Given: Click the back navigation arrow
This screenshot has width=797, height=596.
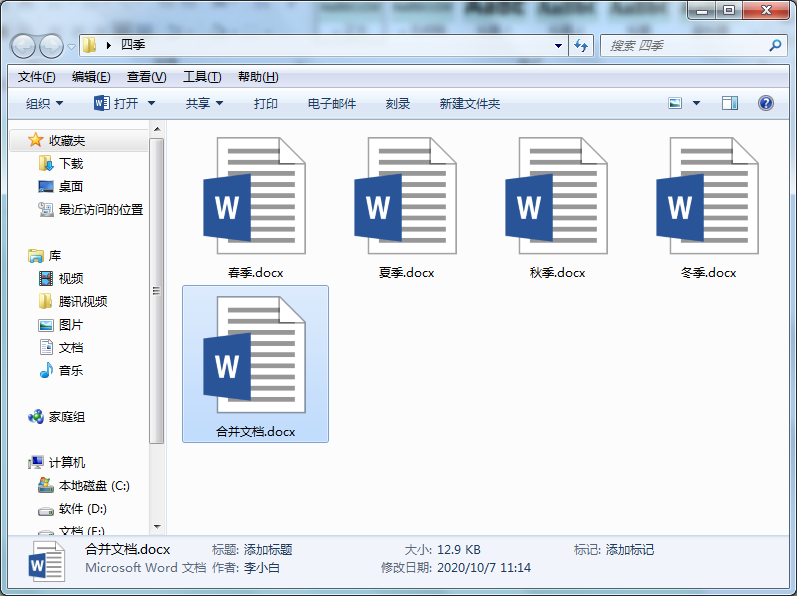Looking at the screenshot, I should point(23,46).
